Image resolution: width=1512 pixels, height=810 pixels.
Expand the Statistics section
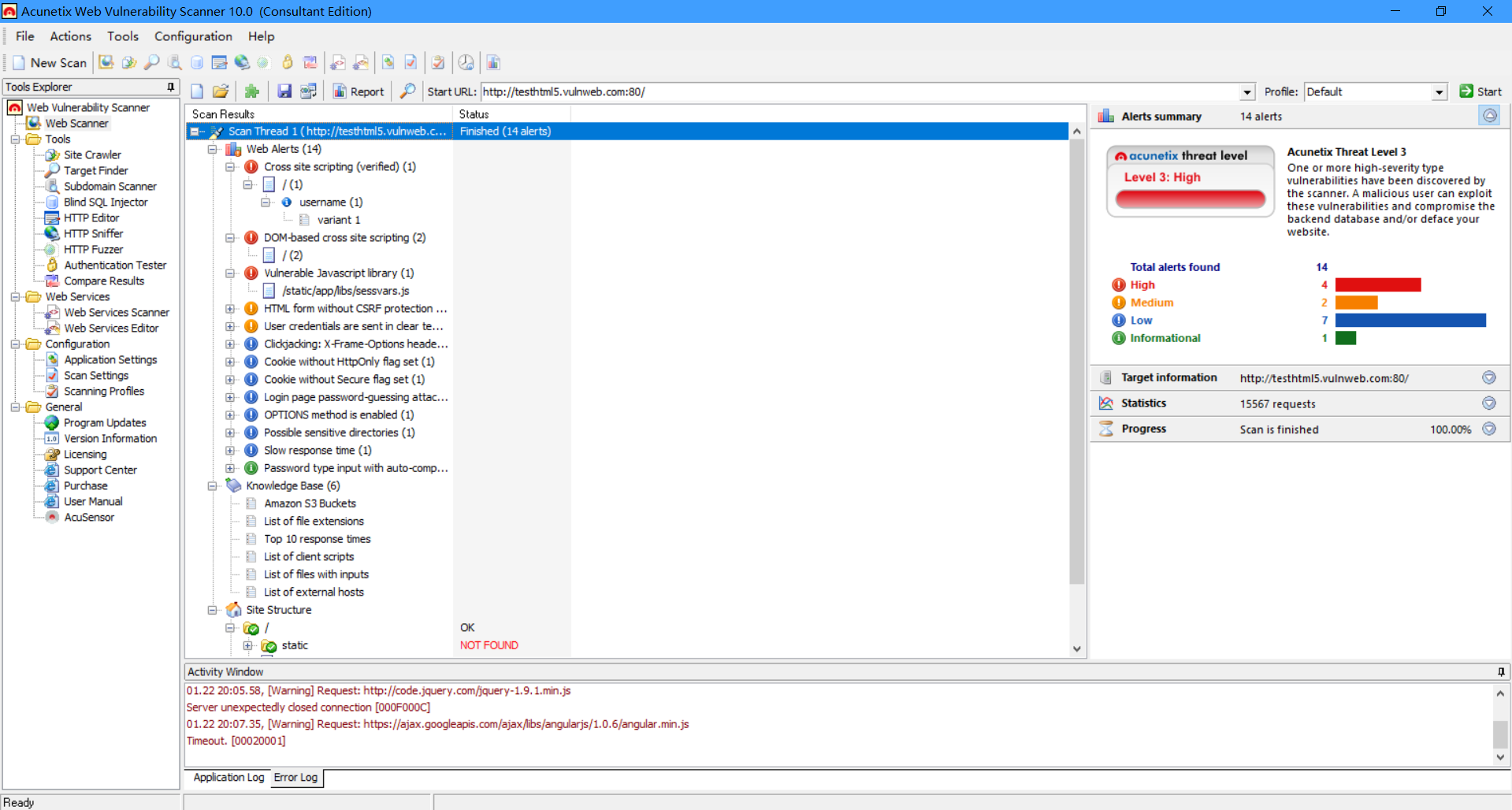(1489, 403)
